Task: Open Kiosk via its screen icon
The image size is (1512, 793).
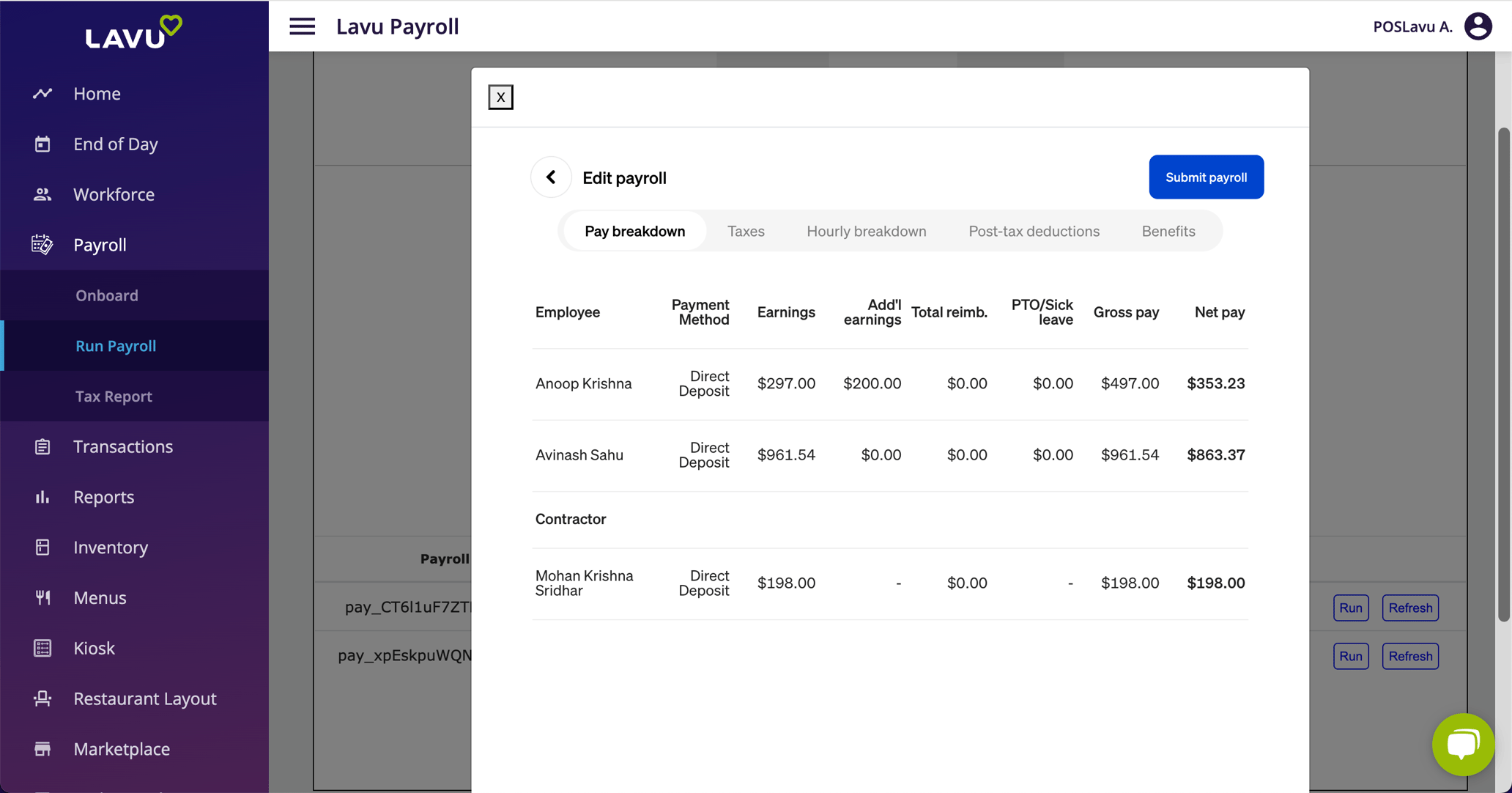Action: pyautogui.click(x=42, y=648)
